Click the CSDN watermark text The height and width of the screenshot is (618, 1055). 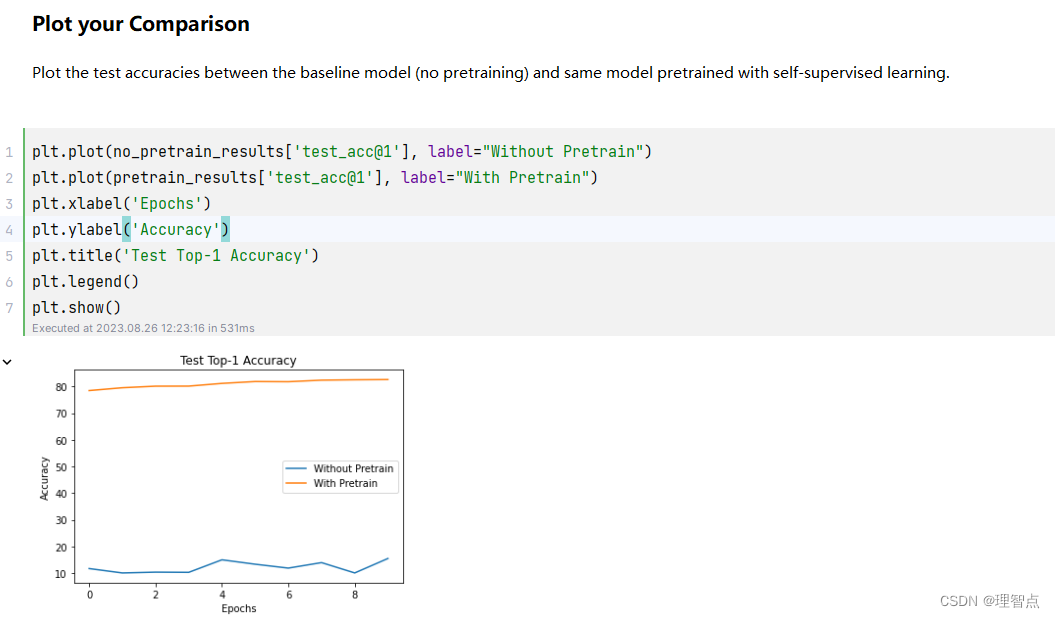point(990,601)
